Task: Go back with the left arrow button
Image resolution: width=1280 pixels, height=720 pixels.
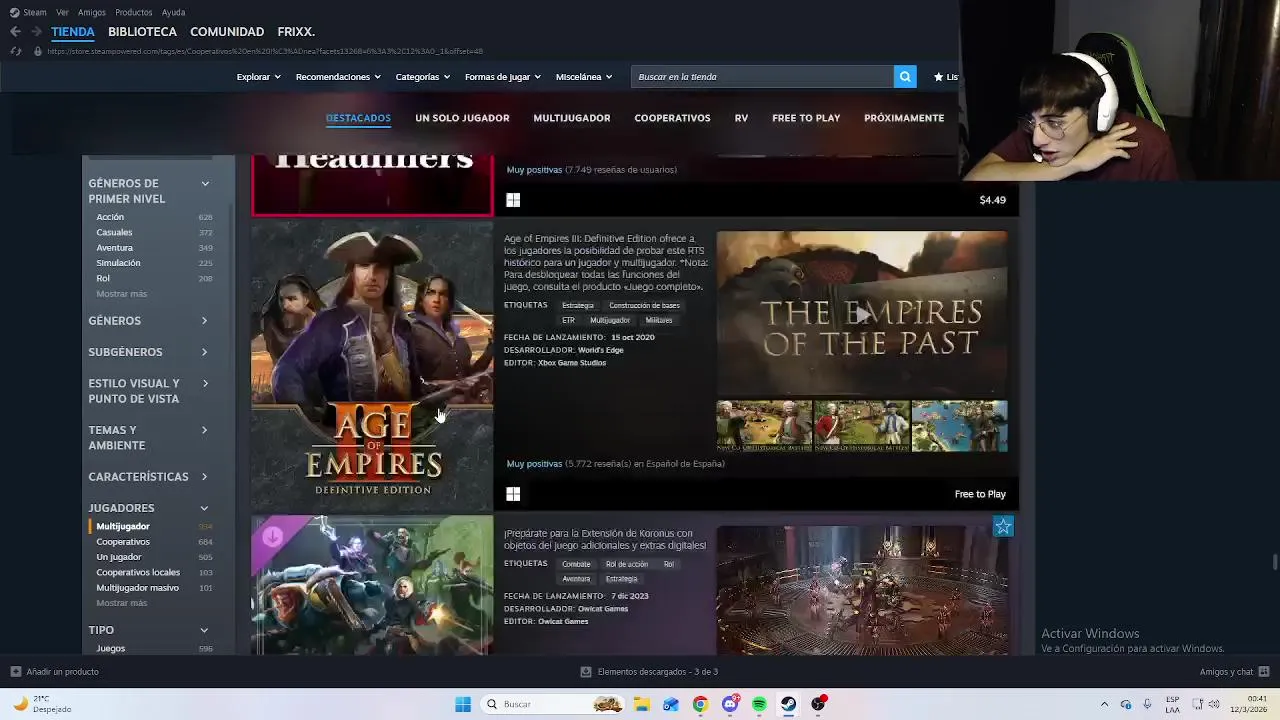Action: [15, 32]
